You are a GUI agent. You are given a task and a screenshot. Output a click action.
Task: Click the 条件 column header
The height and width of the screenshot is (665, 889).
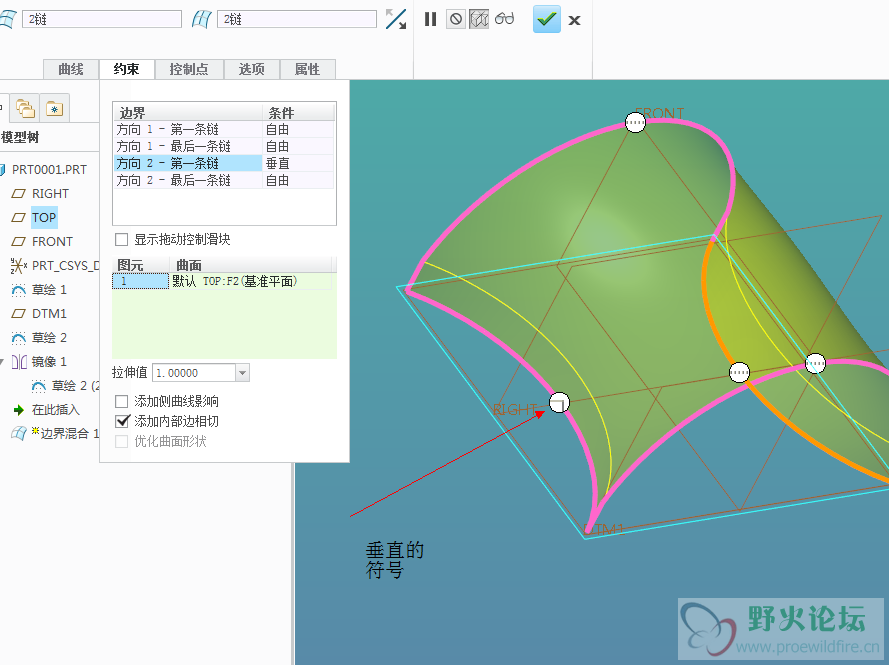click(298, 112)
